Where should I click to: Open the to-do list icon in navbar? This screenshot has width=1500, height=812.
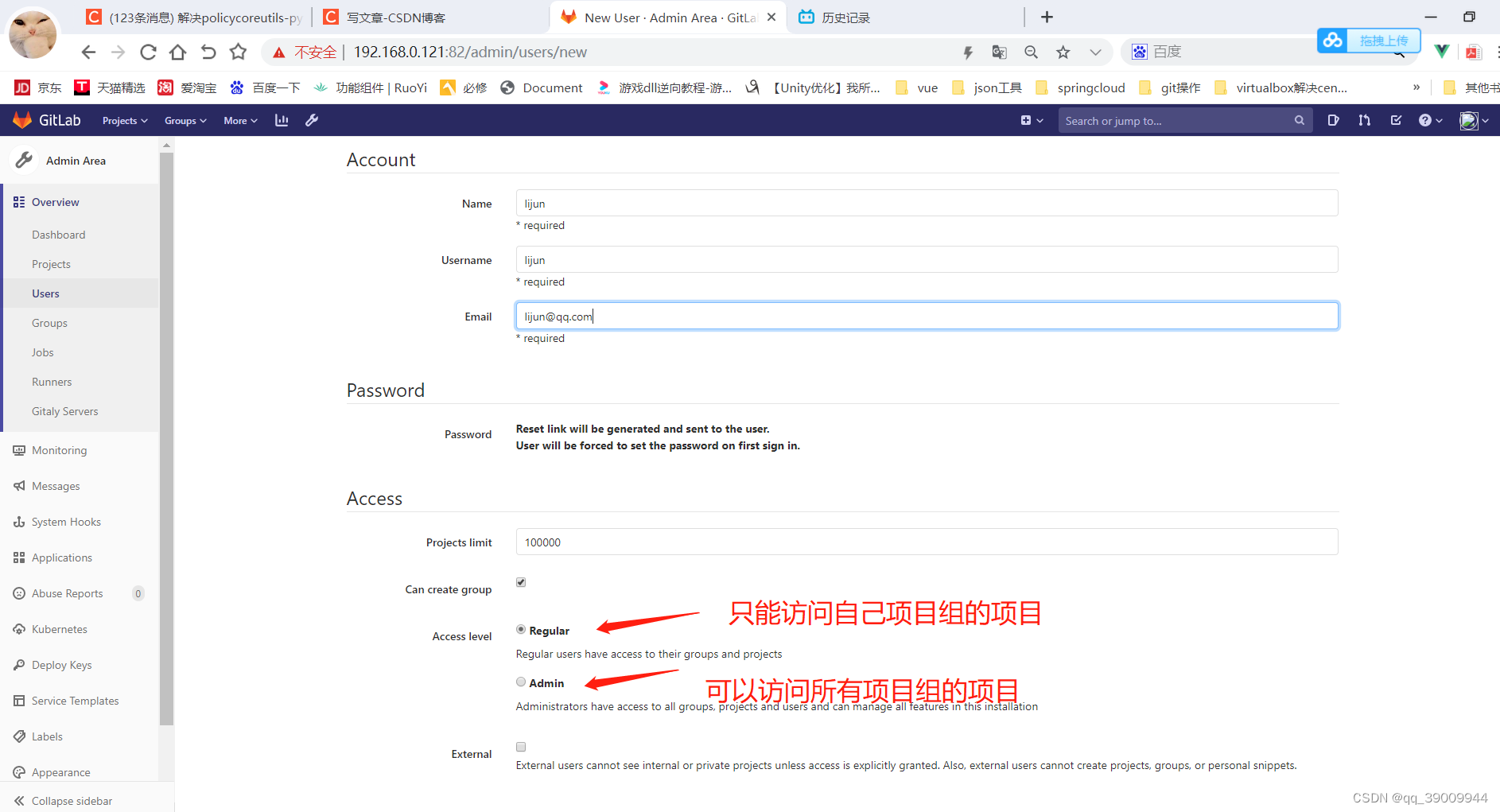(1396, 120)
